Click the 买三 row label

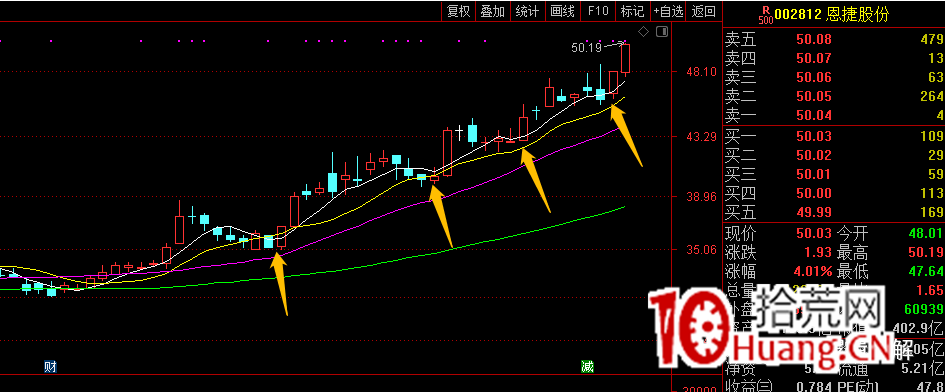tap(740, 174)
